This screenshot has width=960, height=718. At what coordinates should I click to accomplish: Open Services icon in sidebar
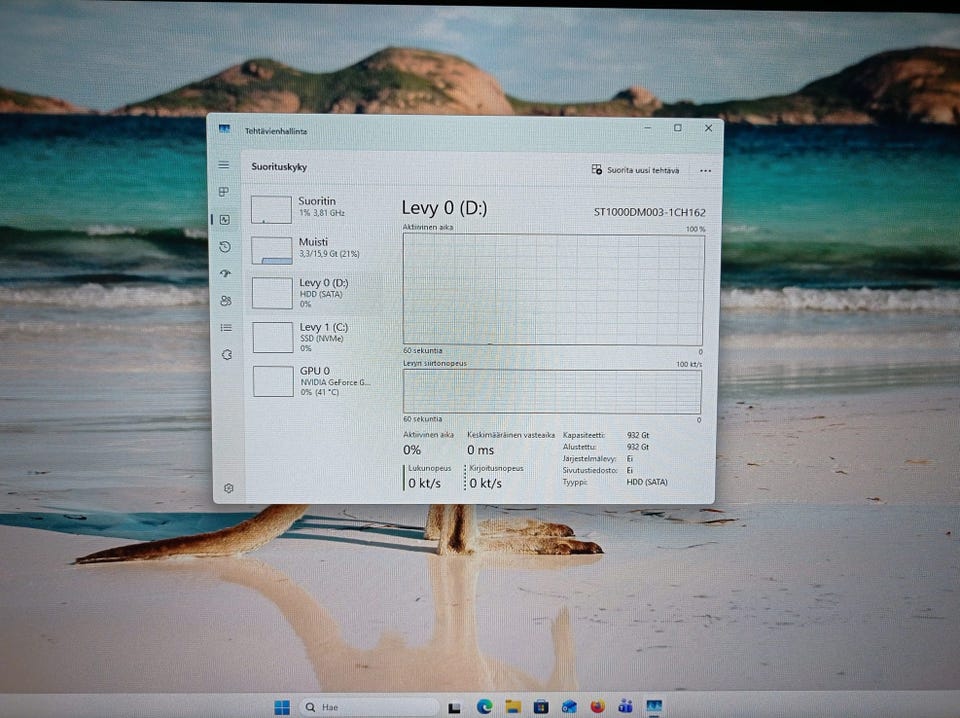click(227, 354)
